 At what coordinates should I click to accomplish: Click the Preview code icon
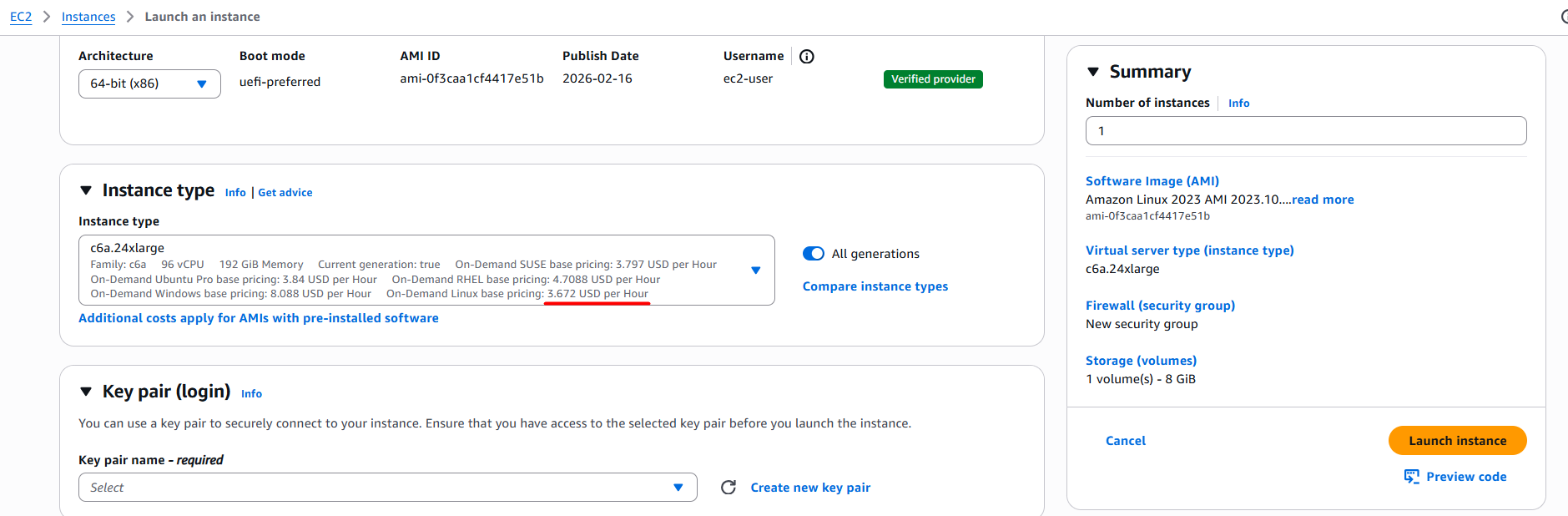(x=1411, y=477)
